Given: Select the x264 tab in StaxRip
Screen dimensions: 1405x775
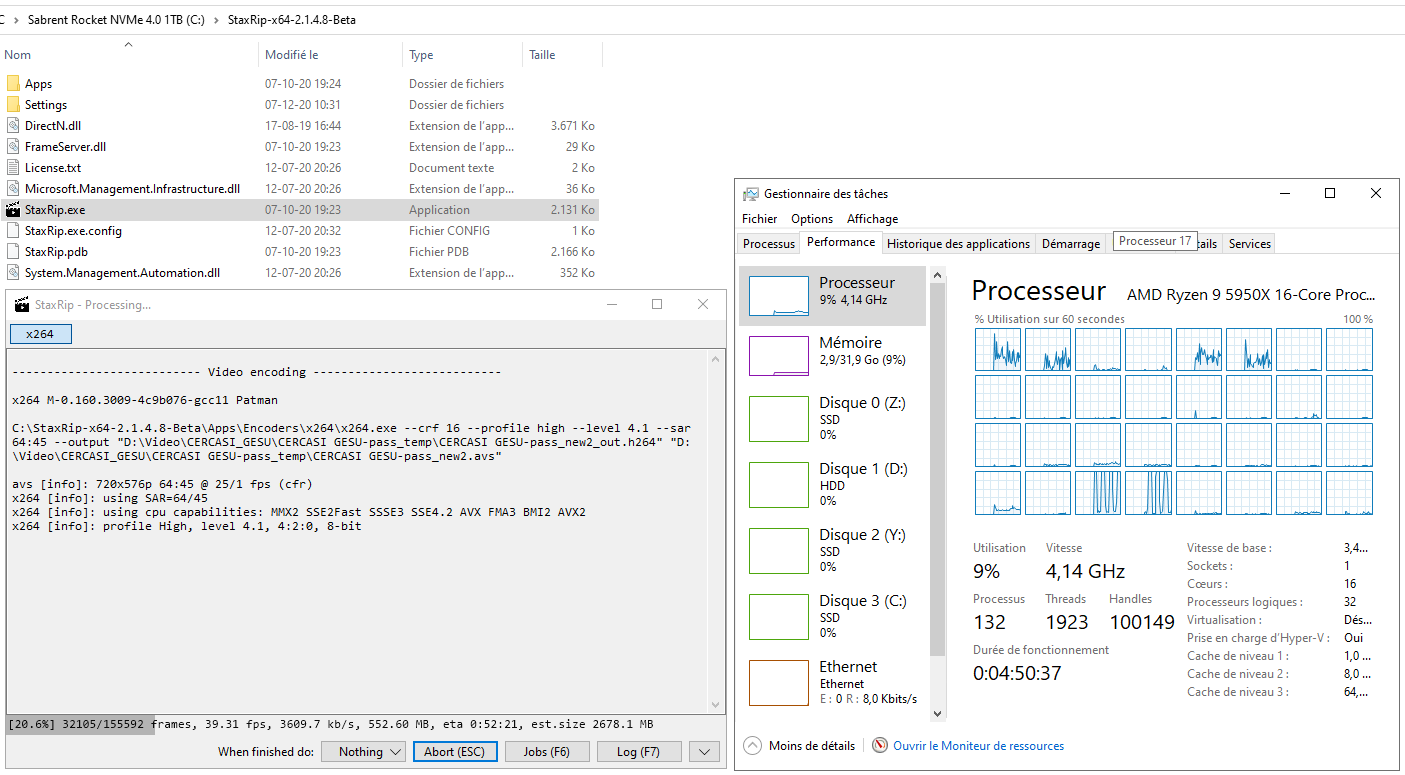Looking at the screenshot, I should (x=40, y=334).
